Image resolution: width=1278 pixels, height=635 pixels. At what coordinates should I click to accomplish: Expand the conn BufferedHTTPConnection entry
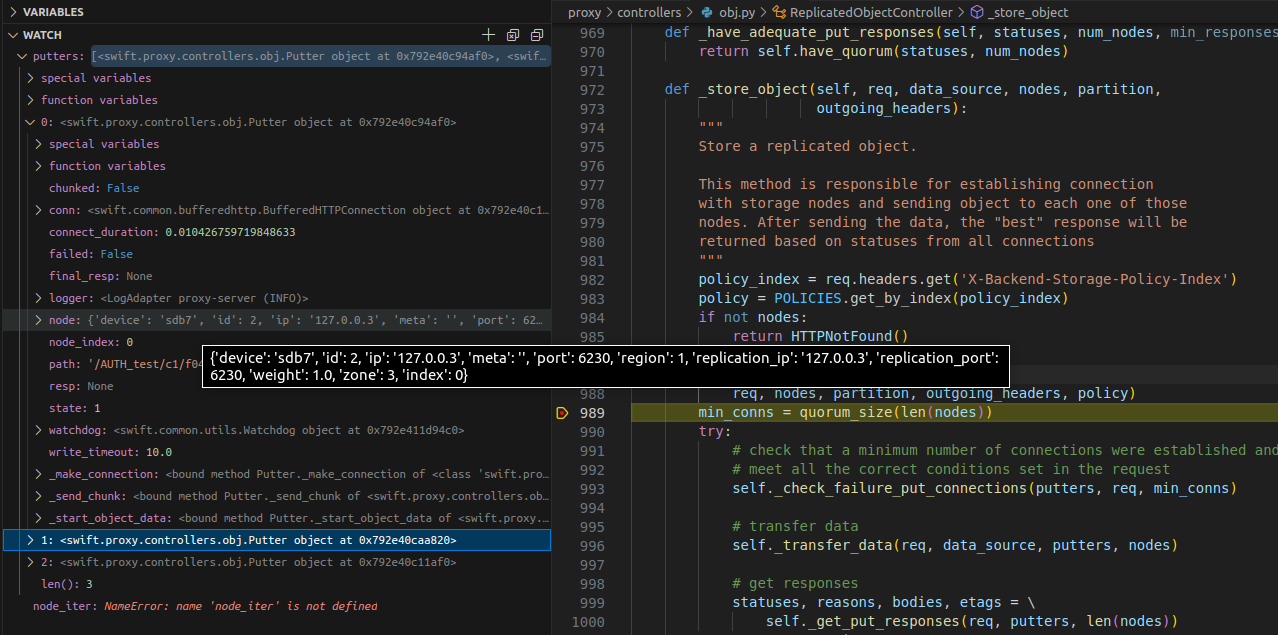[38, 210]
